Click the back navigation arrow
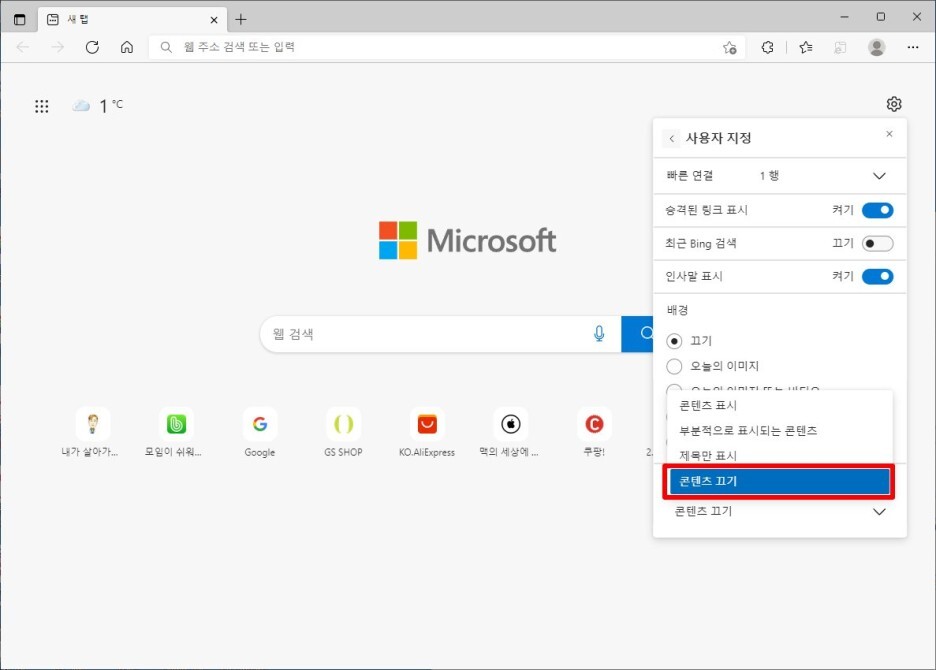 tap(23, 47)
